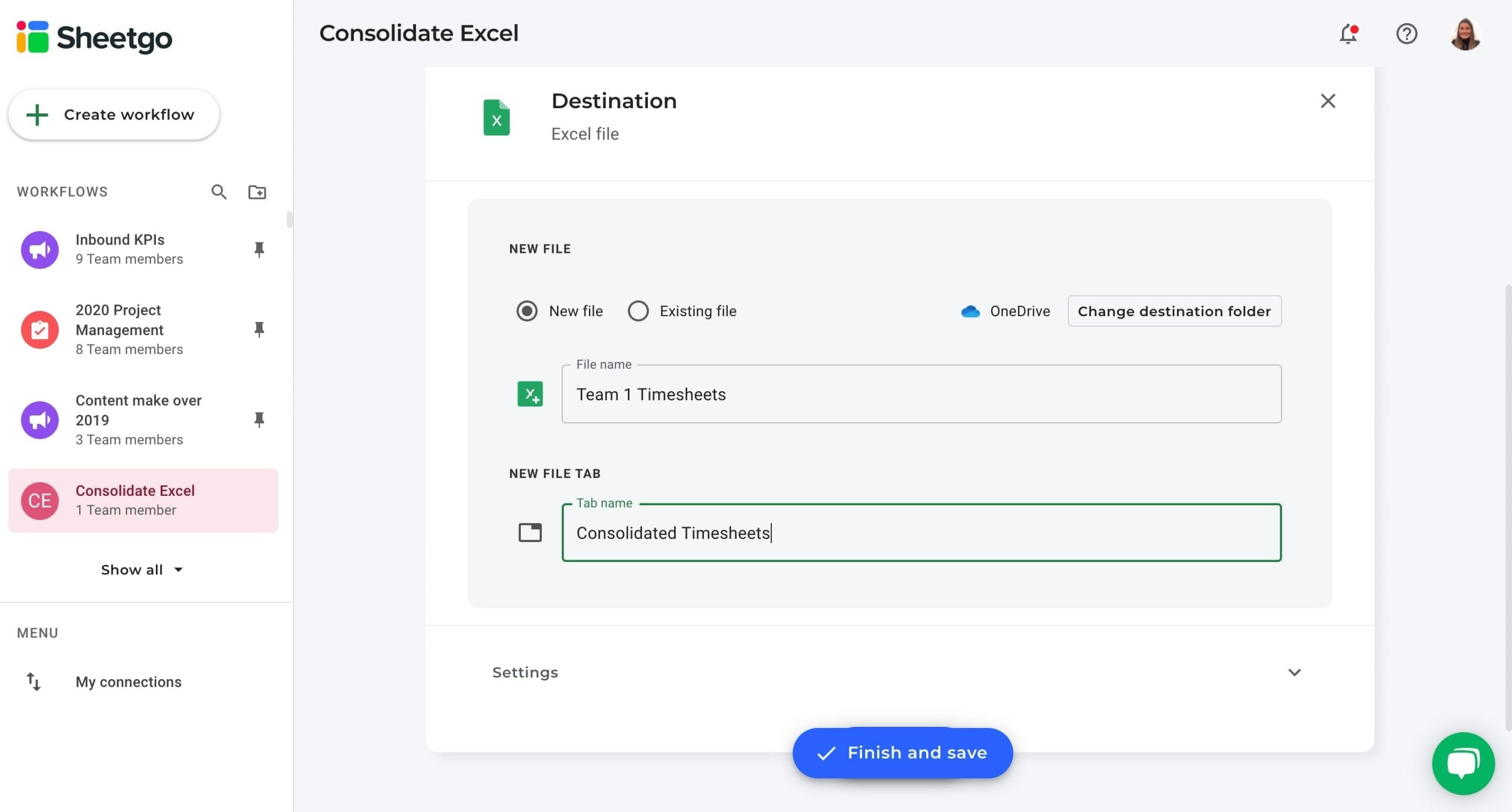
Task: Click the new folder icon in Workflows
Action: click(x=257, y=191)
